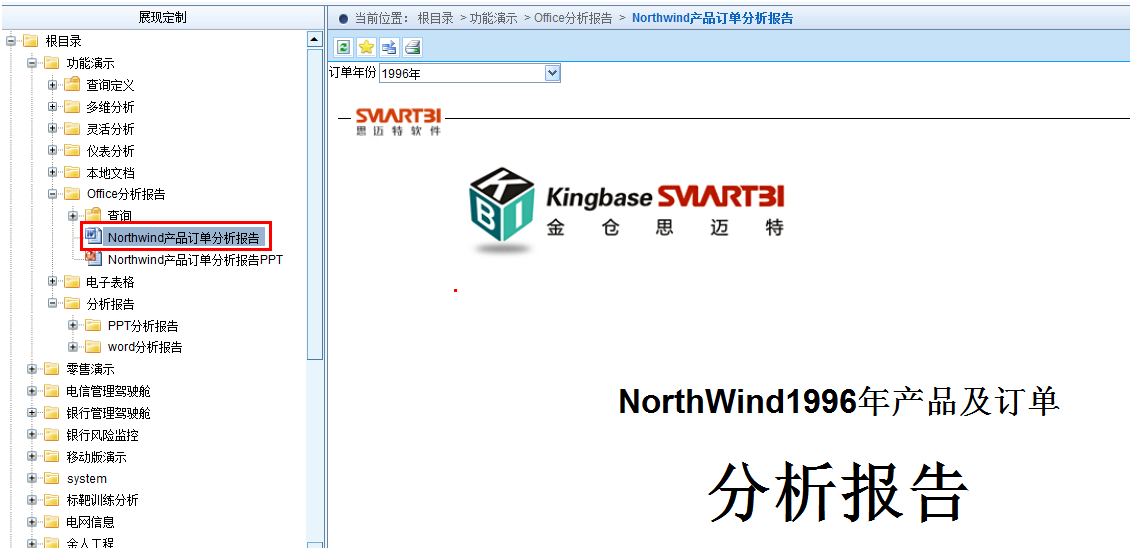The image size is (1132, 550).
Task: Click the folder icon beside 多维分析
Action: point(71,108)
